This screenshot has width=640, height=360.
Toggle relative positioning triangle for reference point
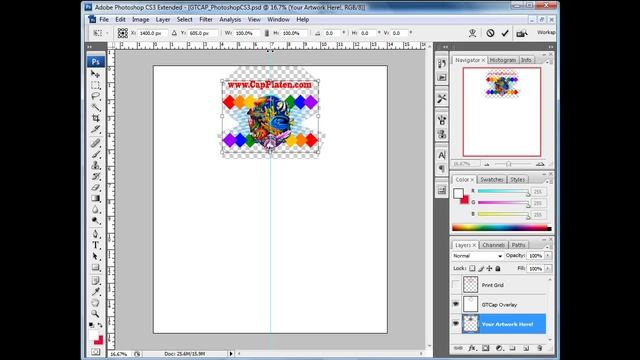coord(174,33)
